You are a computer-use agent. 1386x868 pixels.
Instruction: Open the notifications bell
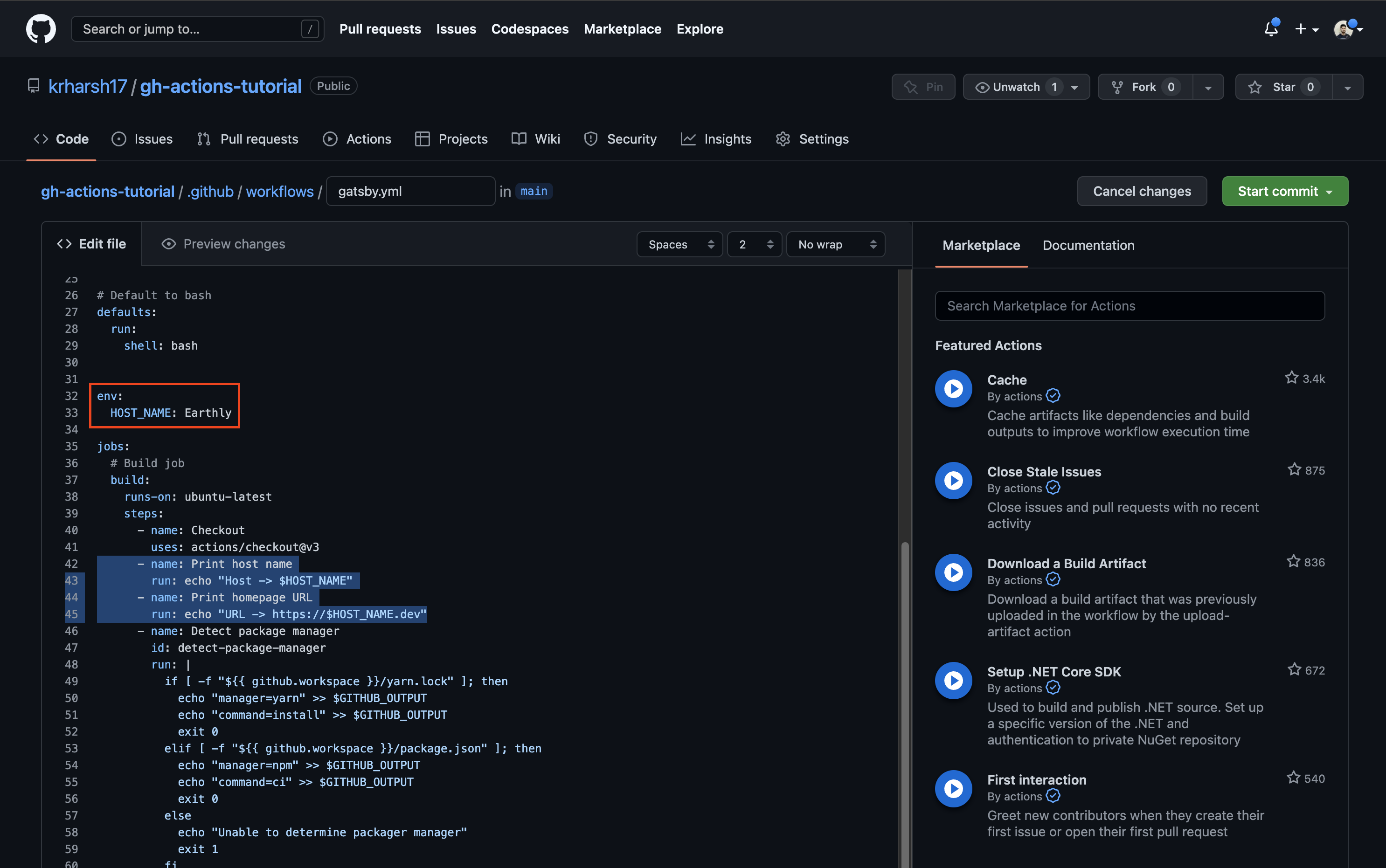pos(1271,29)
